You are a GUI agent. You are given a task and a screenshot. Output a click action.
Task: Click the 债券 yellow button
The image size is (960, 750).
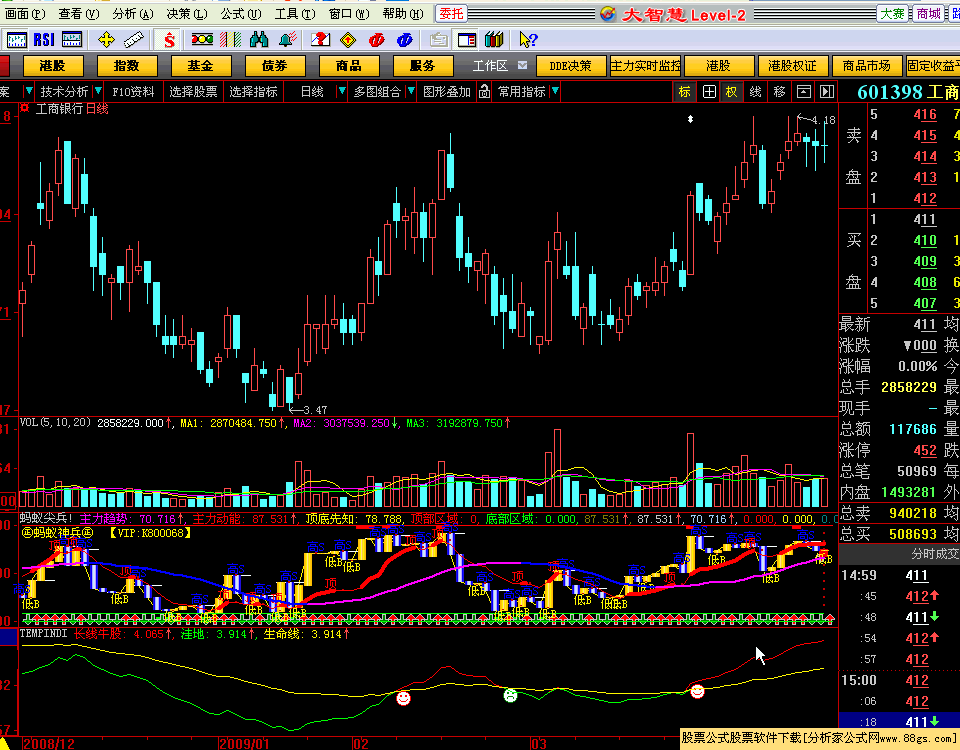275,66
